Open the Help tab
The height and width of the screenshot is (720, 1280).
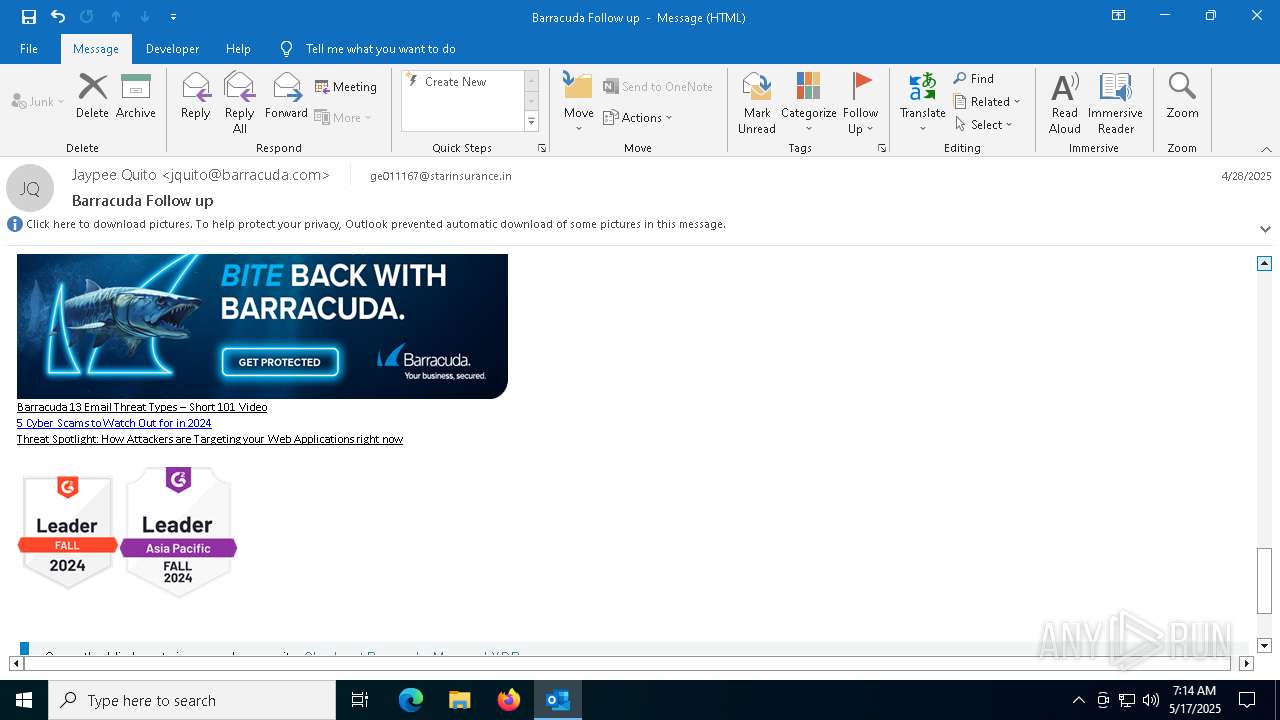tap(238, 49)
